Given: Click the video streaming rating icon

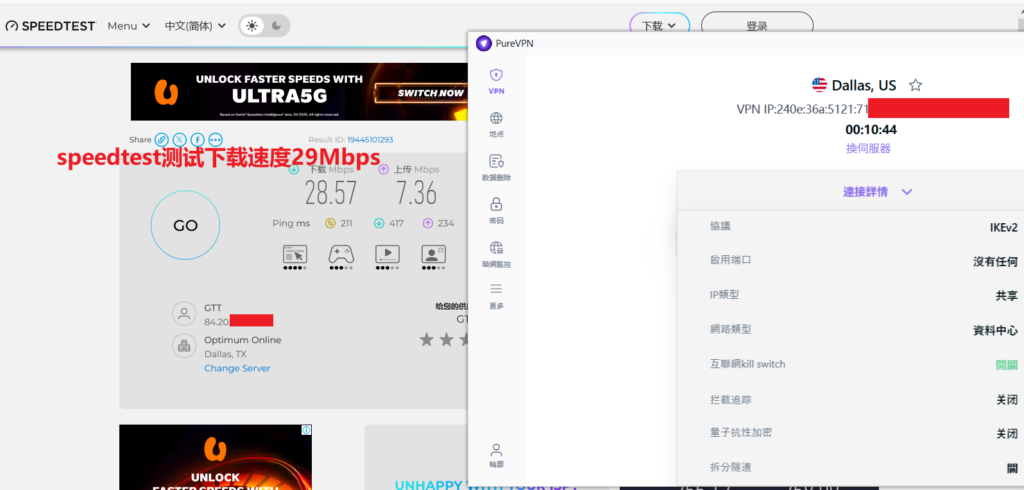Looking at the screenshot, I should [387, 255].
